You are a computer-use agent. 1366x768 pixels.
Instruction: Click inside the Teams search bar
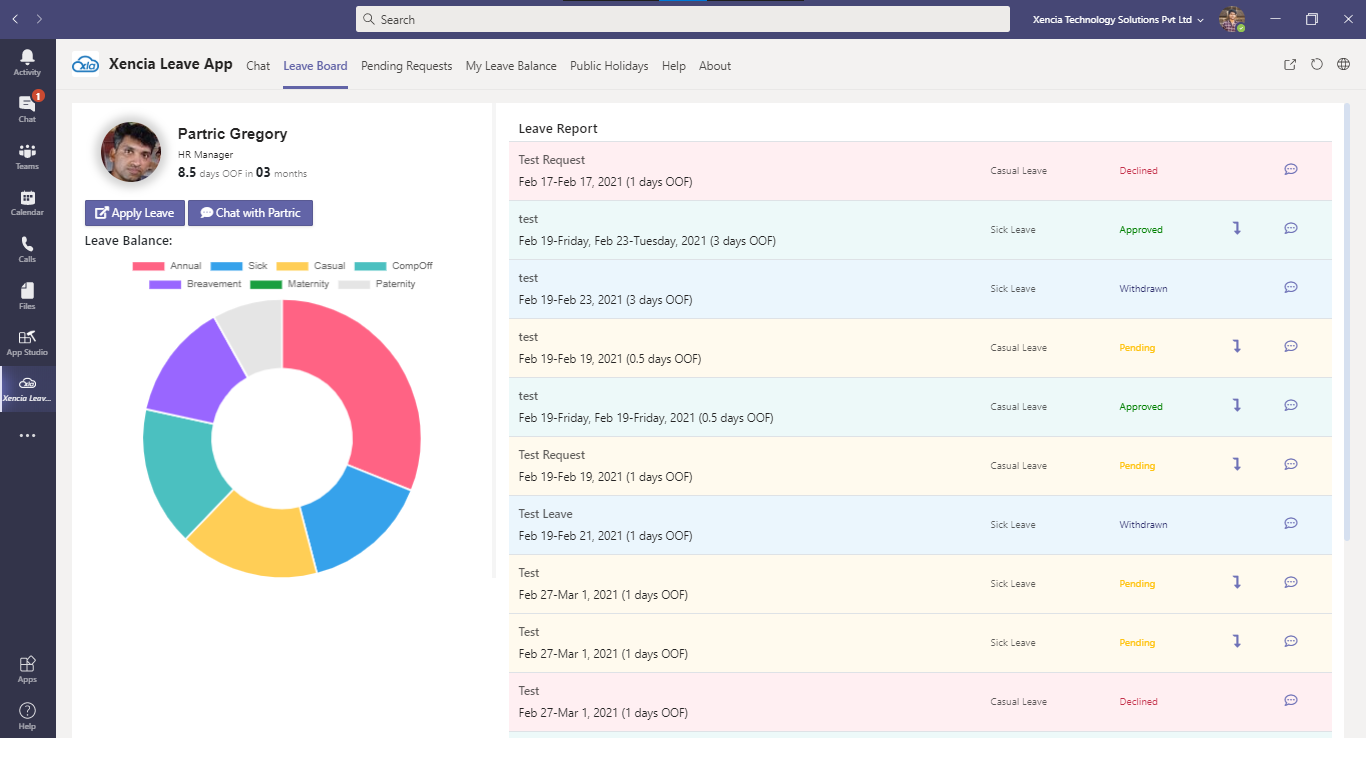pyautogui.click(x=682, y=19)
